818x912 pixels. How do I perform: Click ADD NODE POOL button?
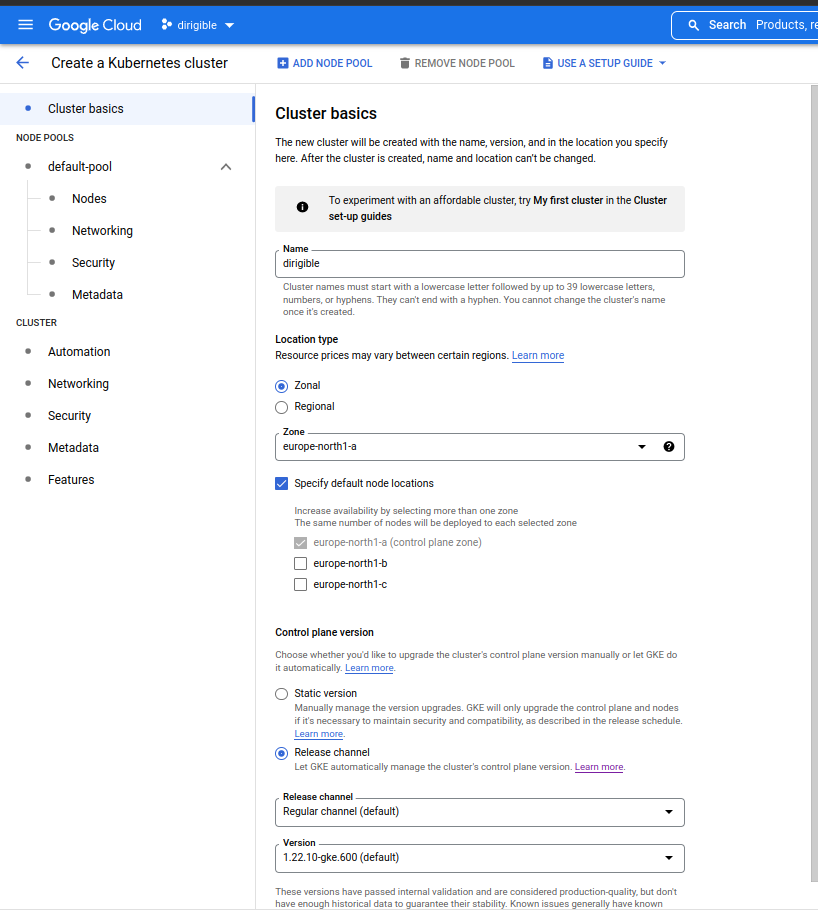tap(325, 63)
